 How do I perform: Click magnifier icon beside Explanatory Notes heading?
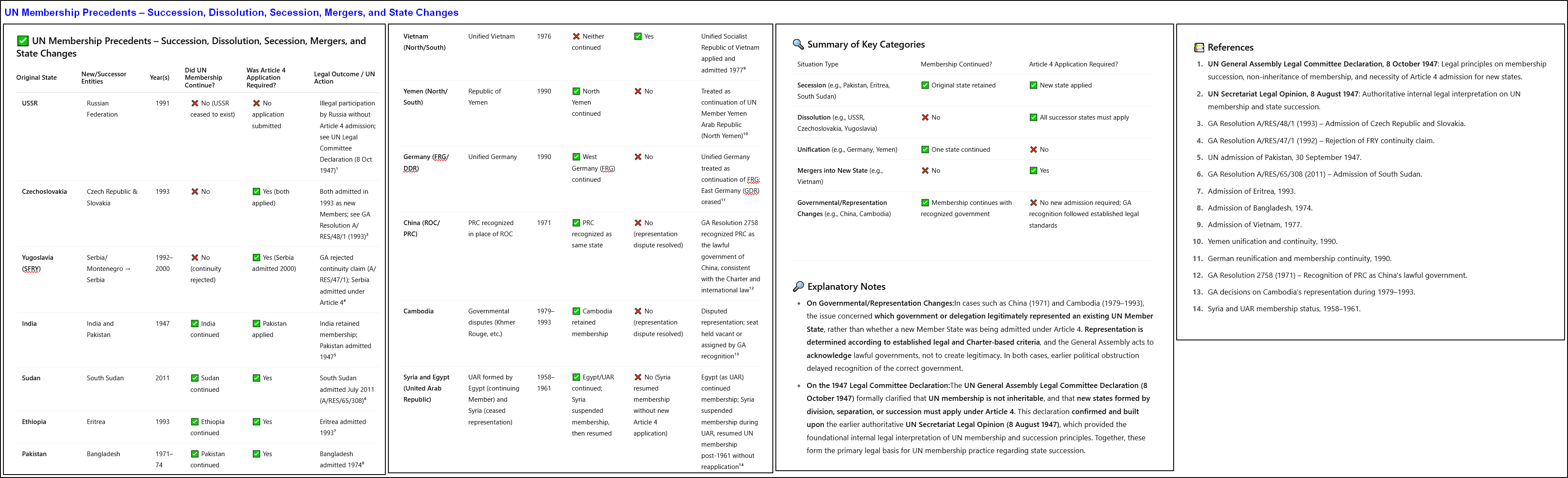798,286
